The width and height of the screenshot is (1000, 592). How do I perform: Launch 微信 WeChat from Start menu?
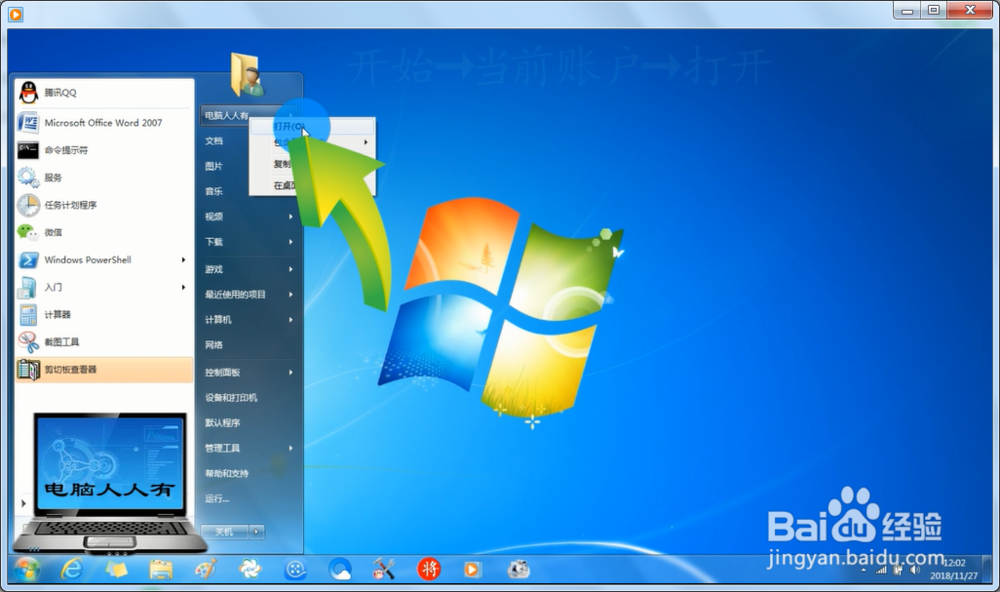point(104,232)
